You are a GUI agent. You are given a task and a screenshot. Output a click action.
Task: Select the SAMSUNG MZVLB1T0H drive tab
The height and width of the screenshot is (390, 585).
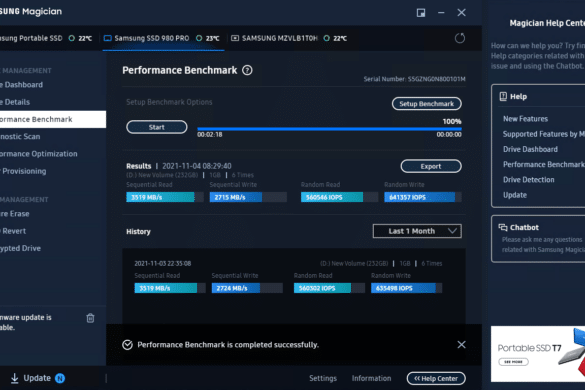[289, 38]
